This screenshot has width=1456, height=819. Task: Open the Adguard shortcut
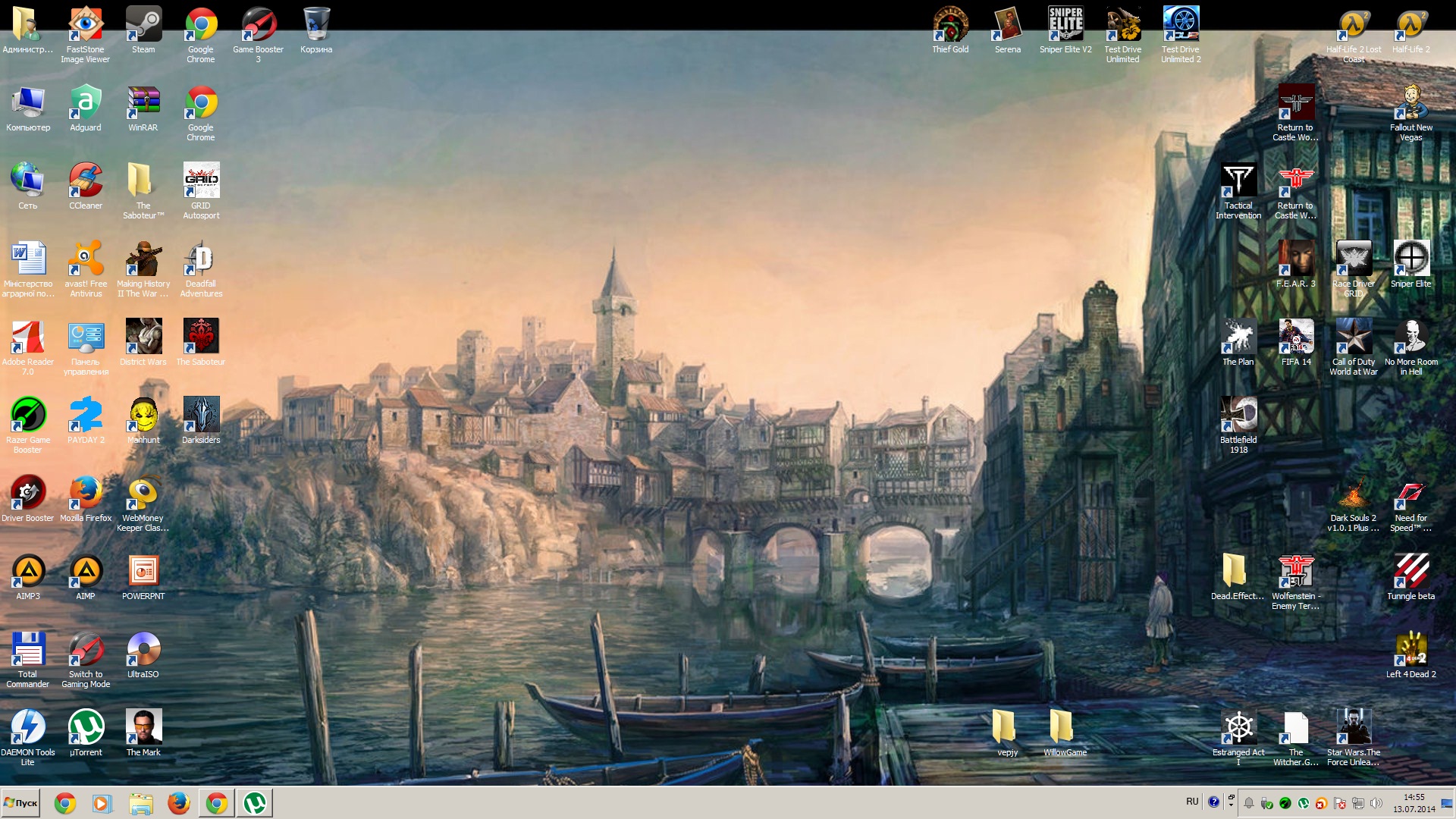coord(86,108)
